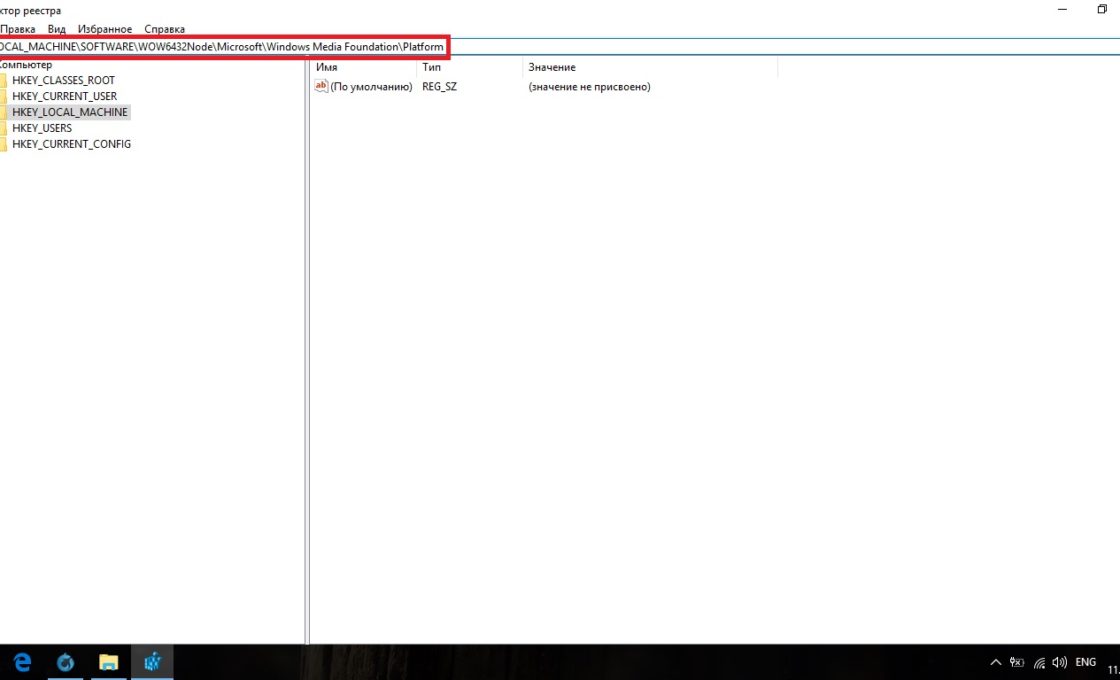Show hidden tray icons chevron

995,663
